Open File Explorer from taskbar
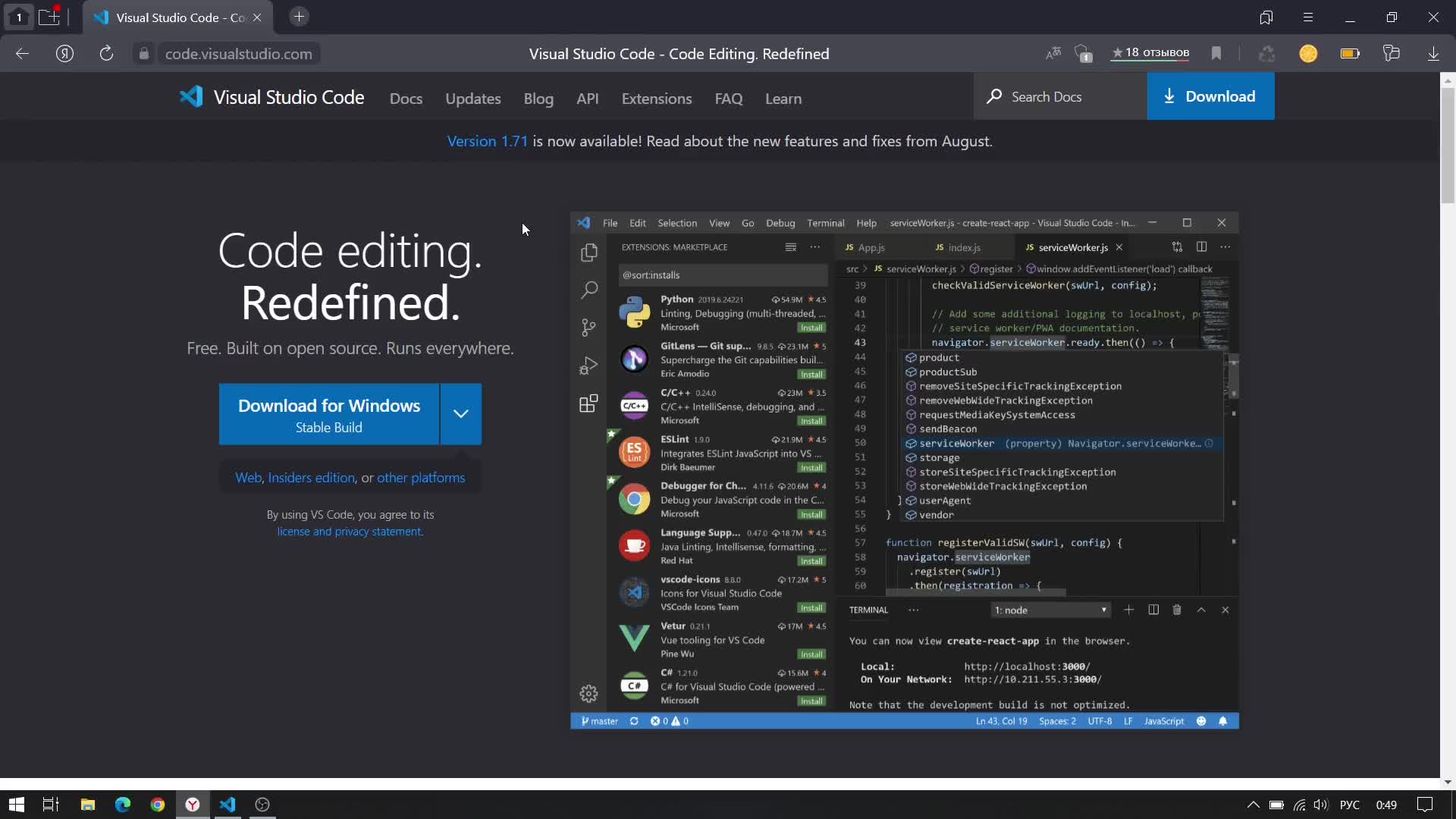The image size is (1456, 819). coord(88,805)
